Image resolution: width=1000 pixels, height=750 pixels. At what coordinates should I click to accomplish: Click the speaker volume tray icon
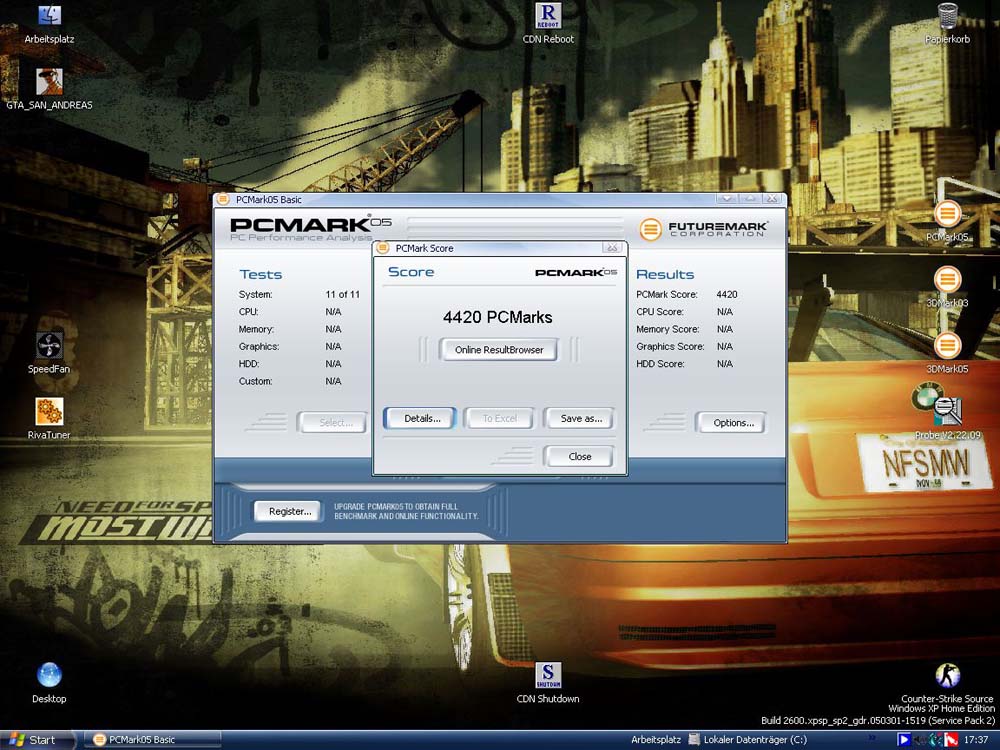[x=920, y=740]
